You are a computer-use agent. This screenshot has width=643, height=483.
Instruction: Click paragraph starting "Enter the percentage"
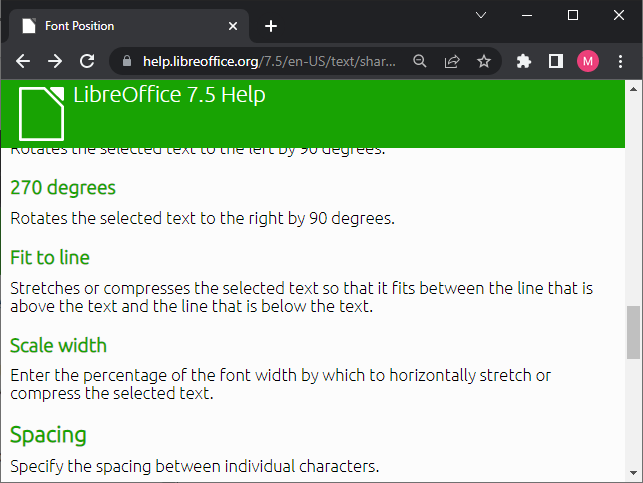tap(280, 384)
